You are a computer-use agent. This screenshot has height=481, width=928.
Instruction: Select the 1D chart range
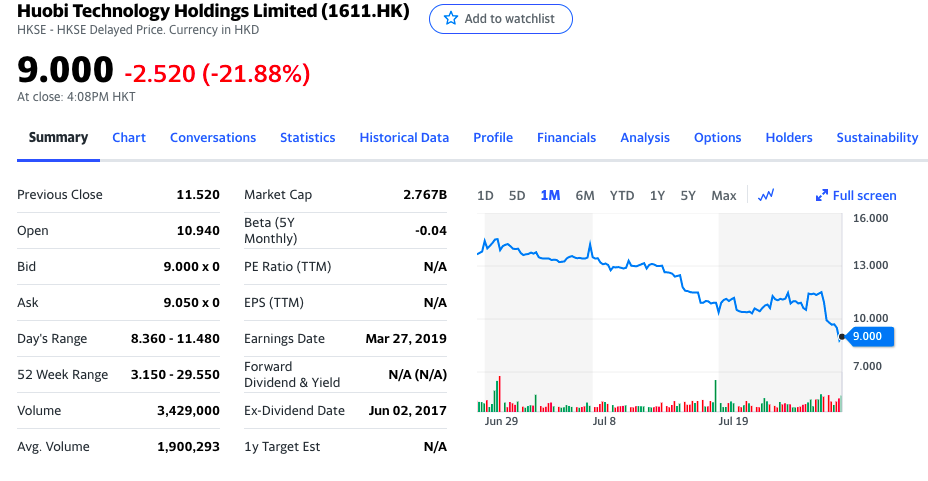(x=485, y=195)
